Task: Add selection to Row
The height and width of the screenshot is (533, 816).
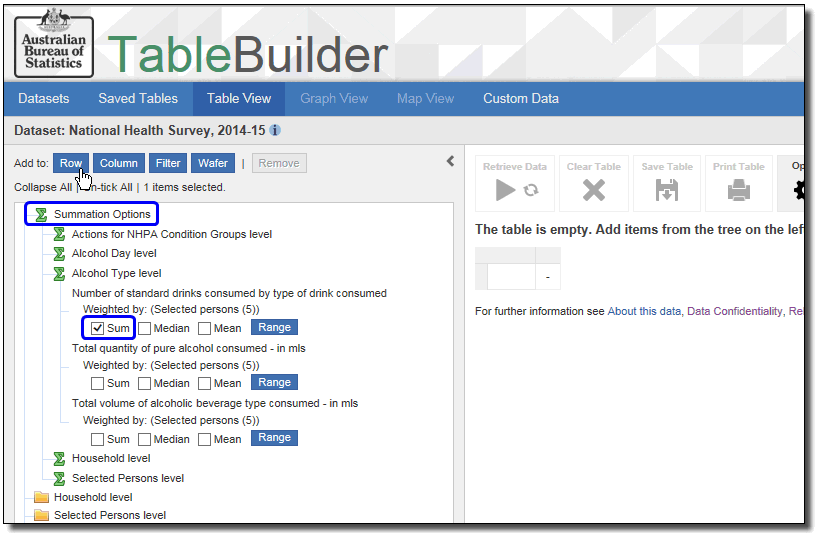Action: [x=70, y=163]
